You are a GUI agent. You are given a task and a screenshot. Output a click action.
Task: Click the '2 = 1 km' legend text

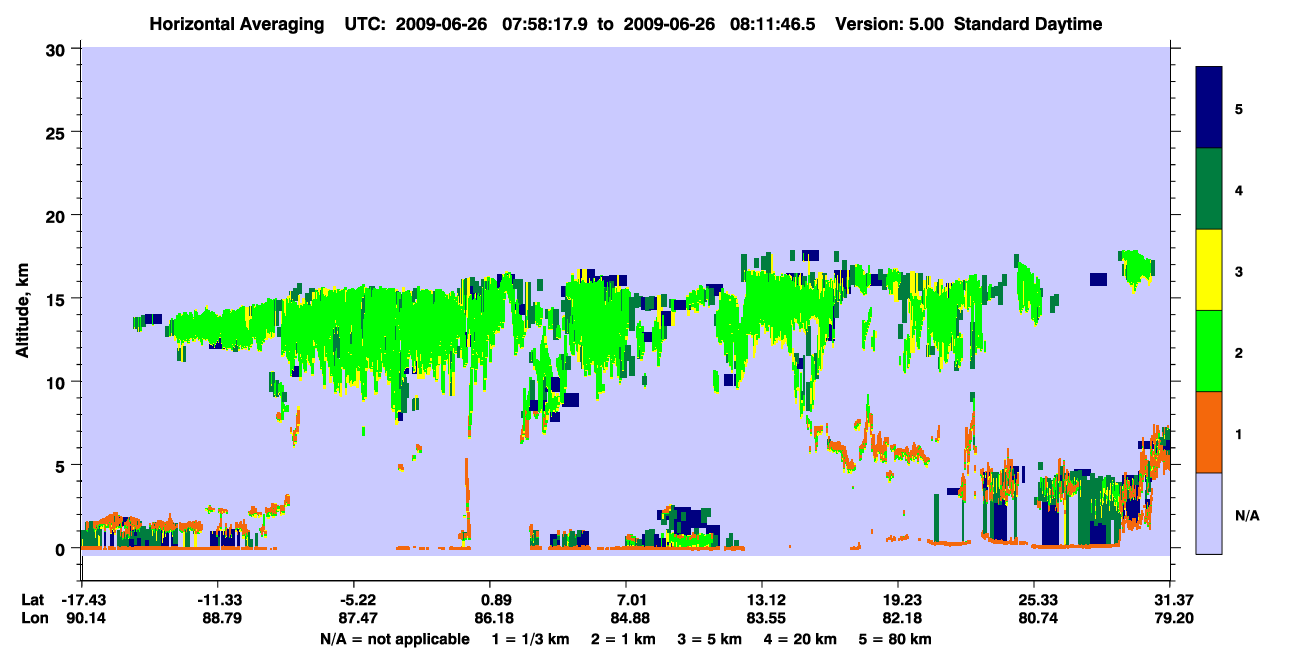tap(622, 639)
